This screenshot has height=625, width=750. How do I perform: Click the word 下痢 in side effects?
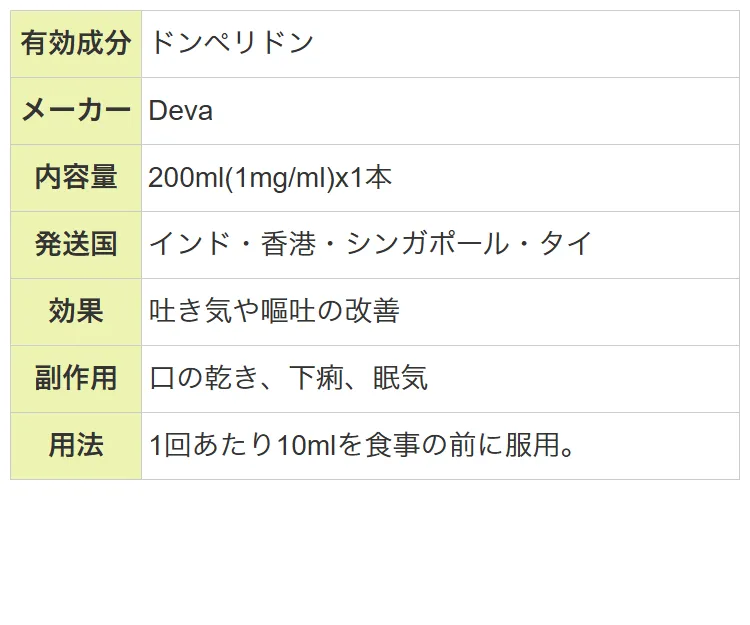tap(316, 378)
